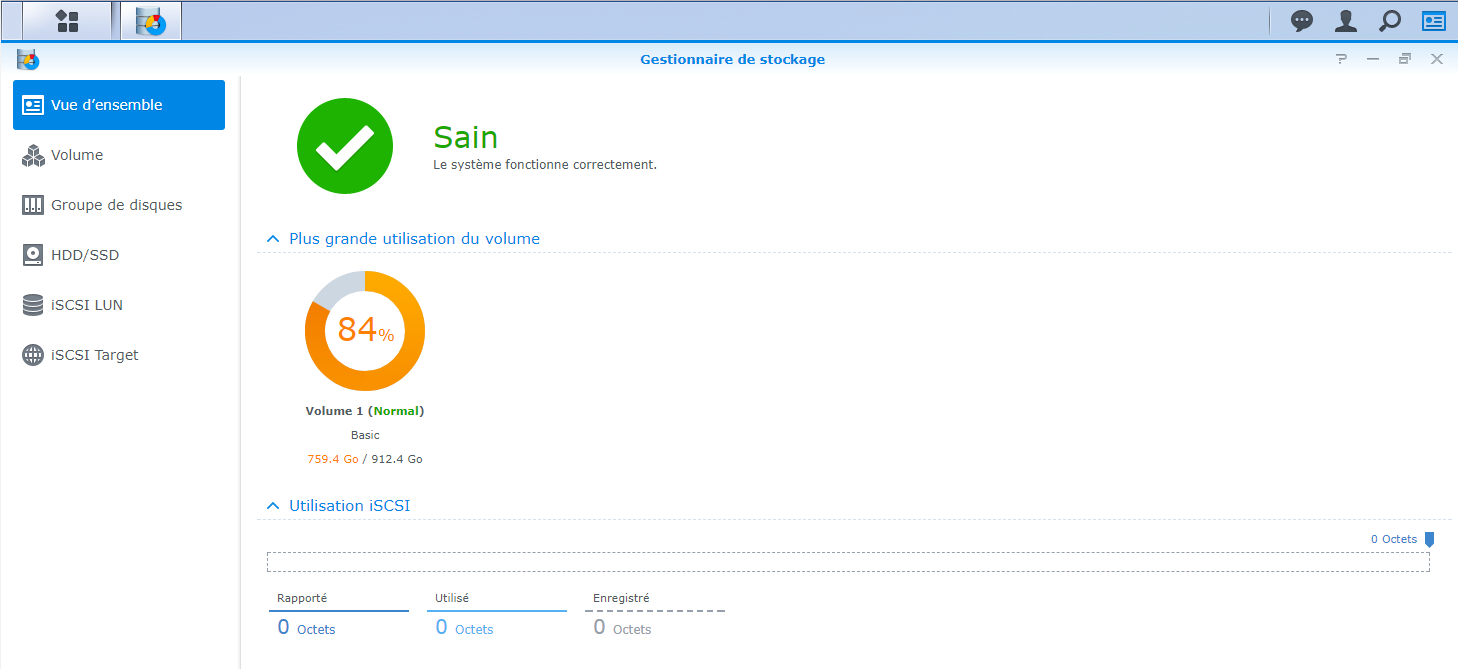Image resolution: width=1458 pixels, height=669 pixels.
Task: Open the user account options icon
Action: (1346, 21)
